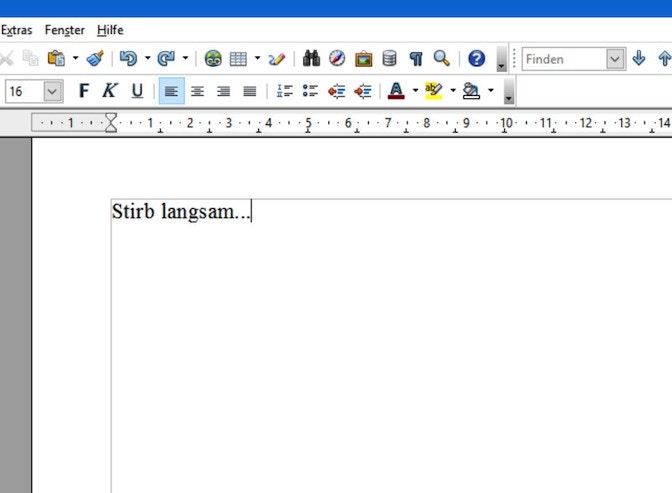Viewport: 672px width, 493px height.
Task: Open the font color palette dropdown
Action: [415, 90]
